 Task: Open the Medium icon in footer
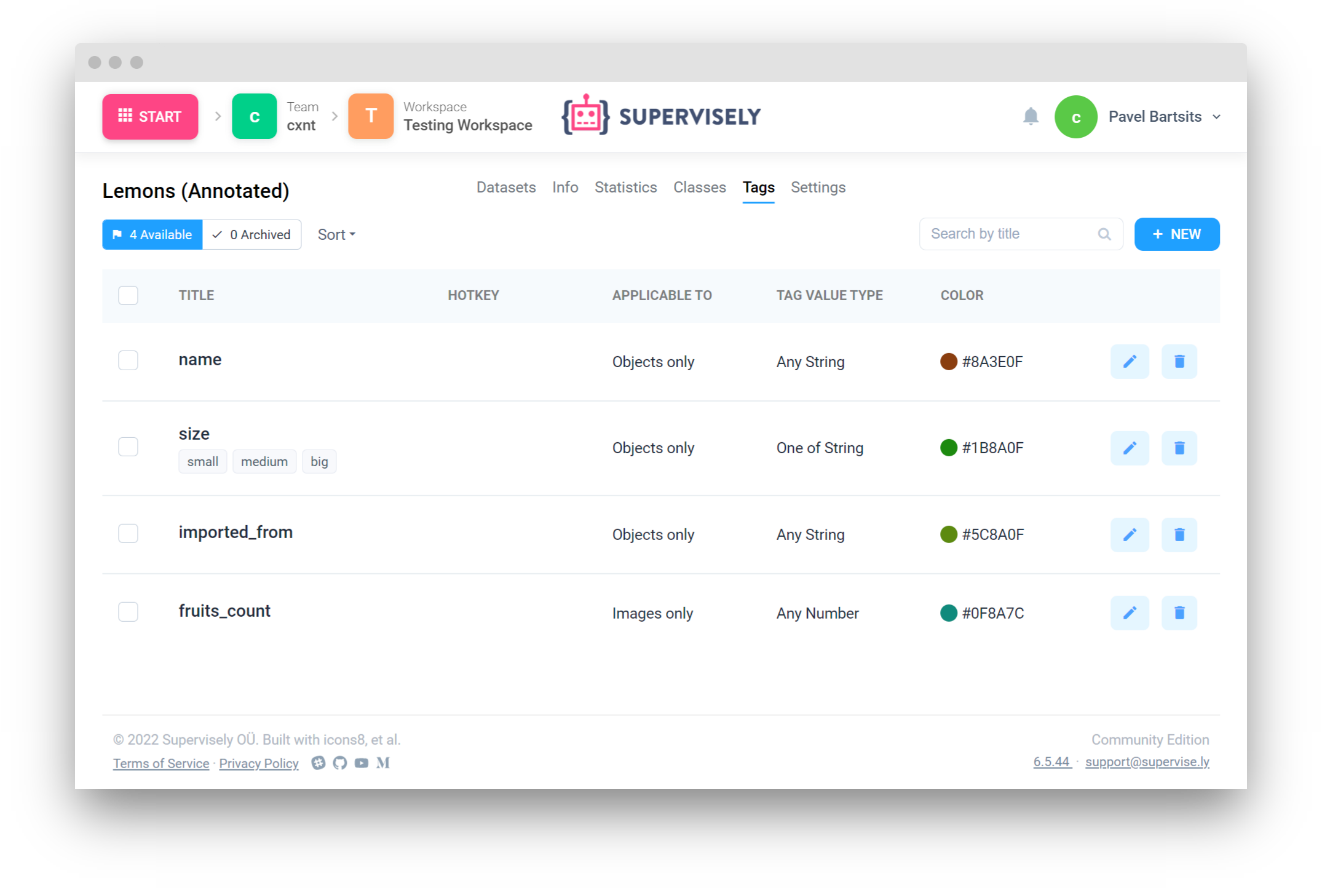pos(383,763)
